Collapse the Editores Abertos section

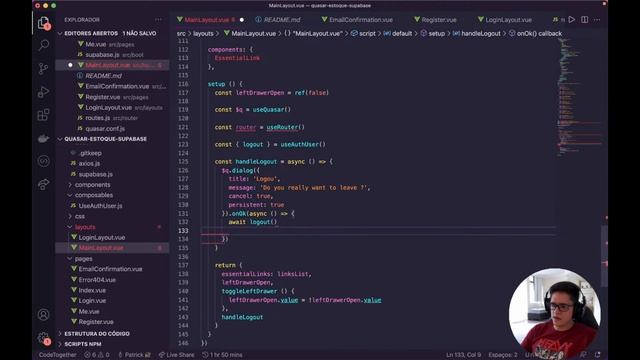tap(110, 33)
